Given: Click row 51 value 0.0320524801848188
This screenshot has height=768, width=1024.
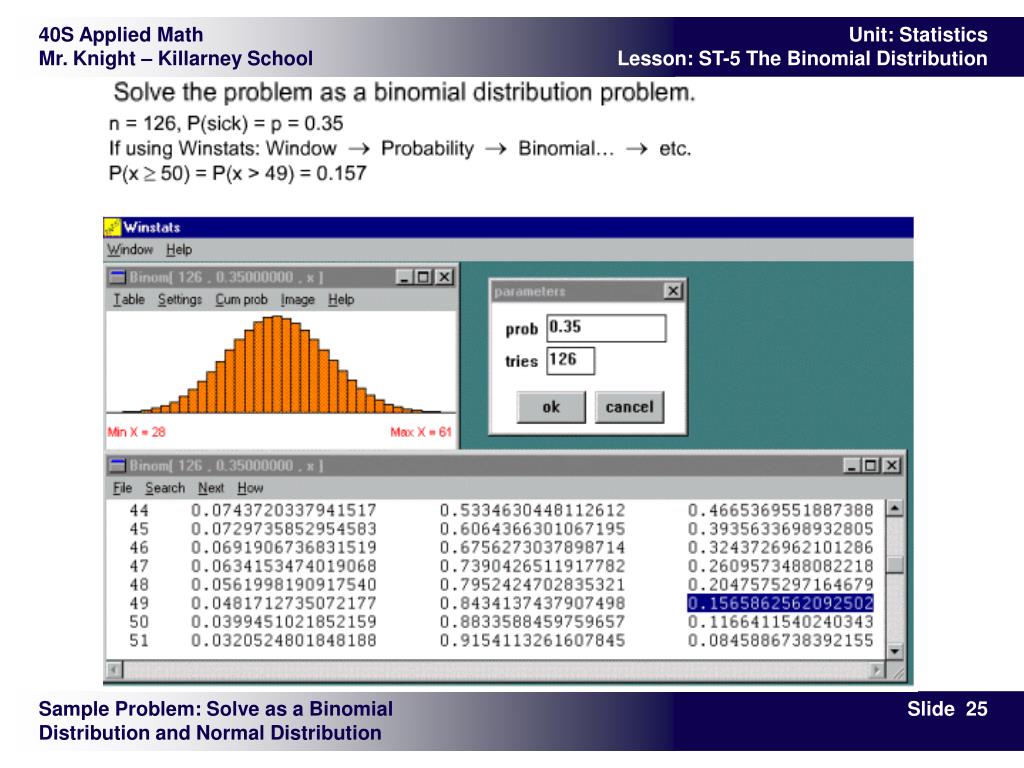Looking at the screenshot, I should point(283,640).
